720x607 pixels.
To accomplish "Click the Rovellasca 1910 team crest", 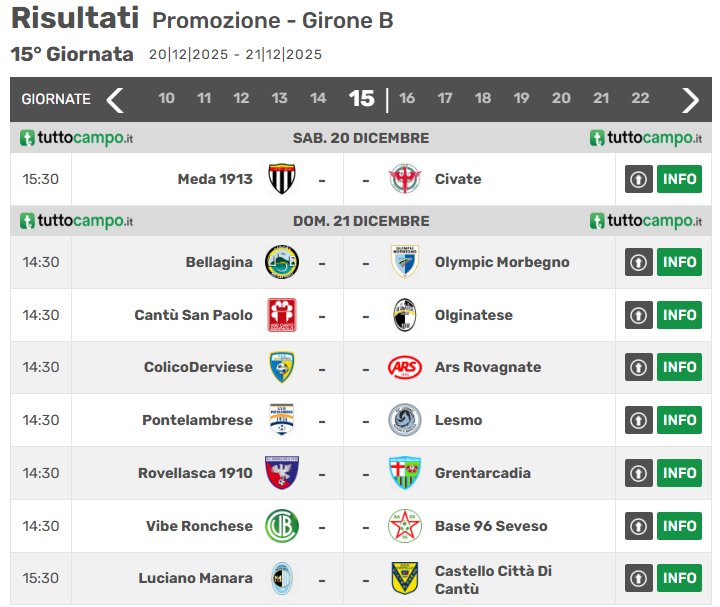I will (282, 473).
